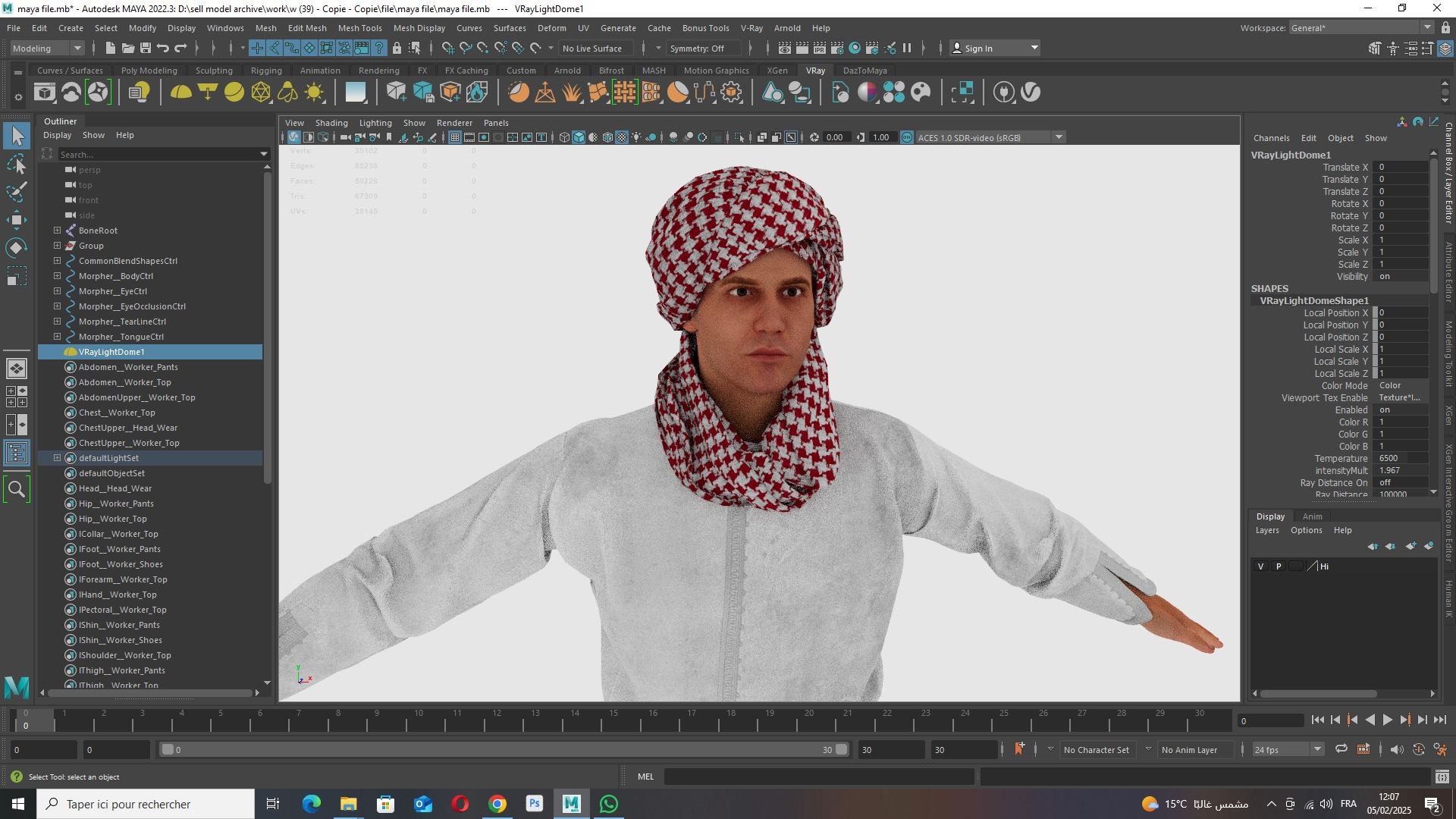Switch to Anim layer tab
Image resolution: width=1456 pixels, height=819 pixels.
pos(1313,516)
